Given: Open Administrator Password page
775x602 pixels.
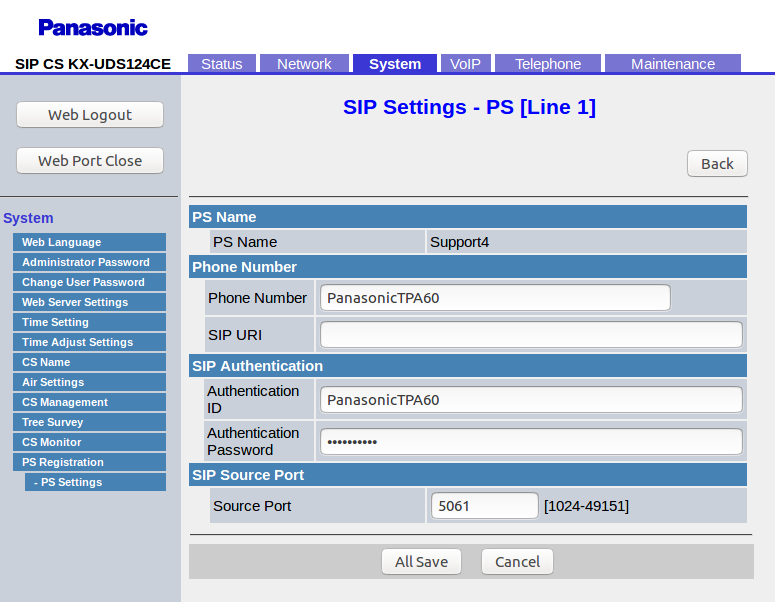Looking at the screenshot, I should coord(89,262).
